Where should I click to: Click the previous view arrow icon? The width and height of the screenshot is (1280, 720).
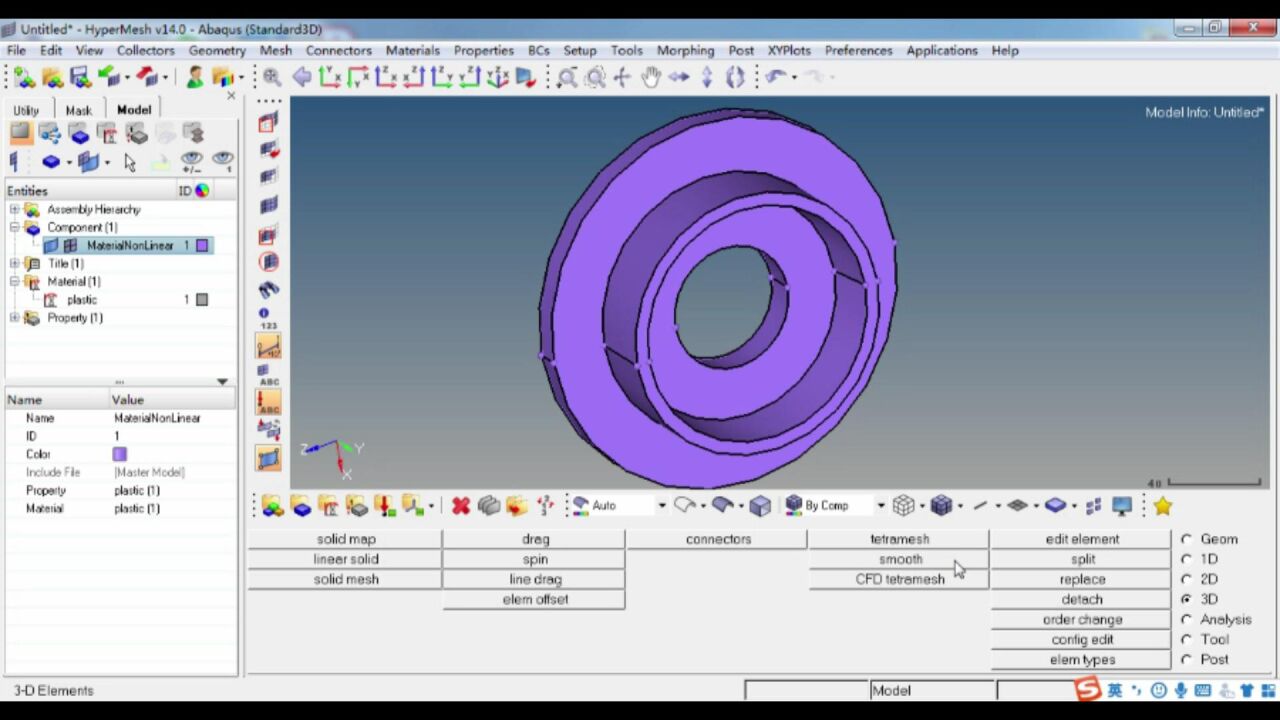click(x=301, y=77)
